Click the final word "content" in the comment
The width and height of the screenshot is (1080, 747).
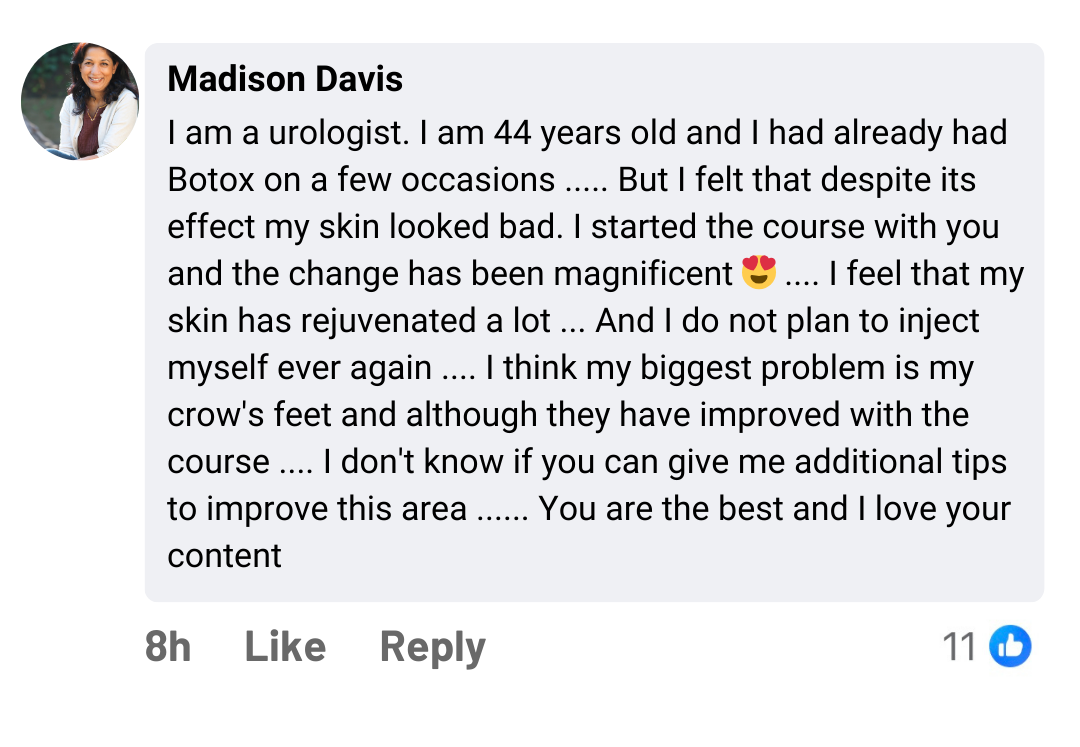(224, 555)
